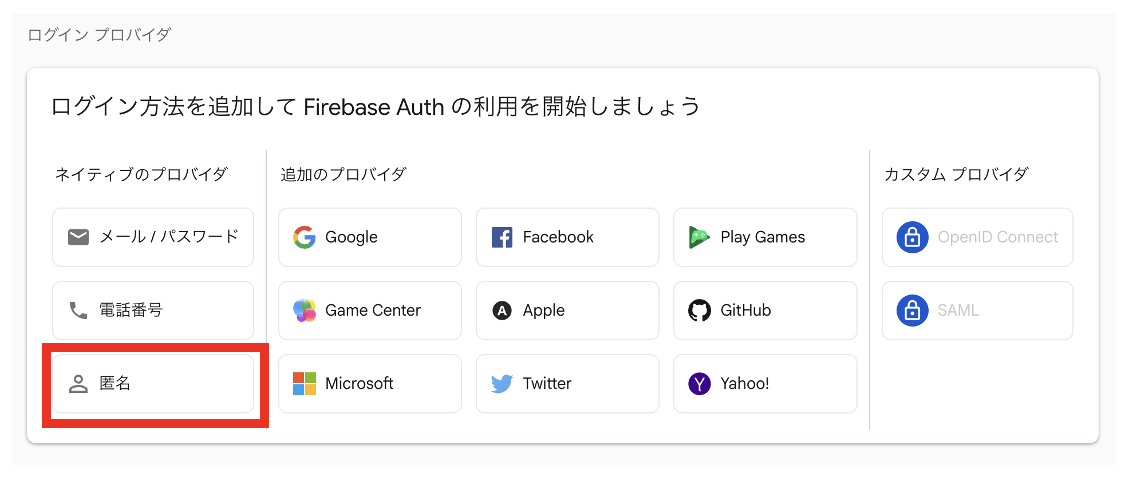
Task: Choose the メール / パスワード provider label
Action: pyautogui.click(x=169, y=237)
